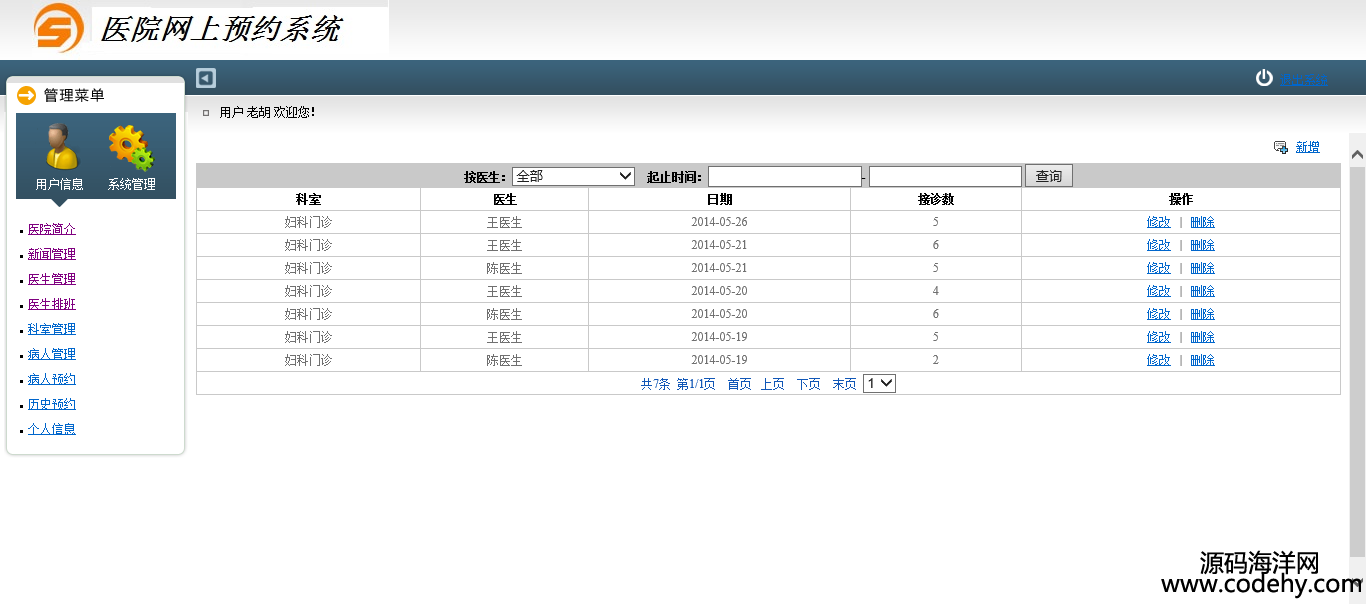Image resolution: width=1366 pixels, height=604 pixels.
Task: Click the 接诊数 column header
Action: [936, 199]
